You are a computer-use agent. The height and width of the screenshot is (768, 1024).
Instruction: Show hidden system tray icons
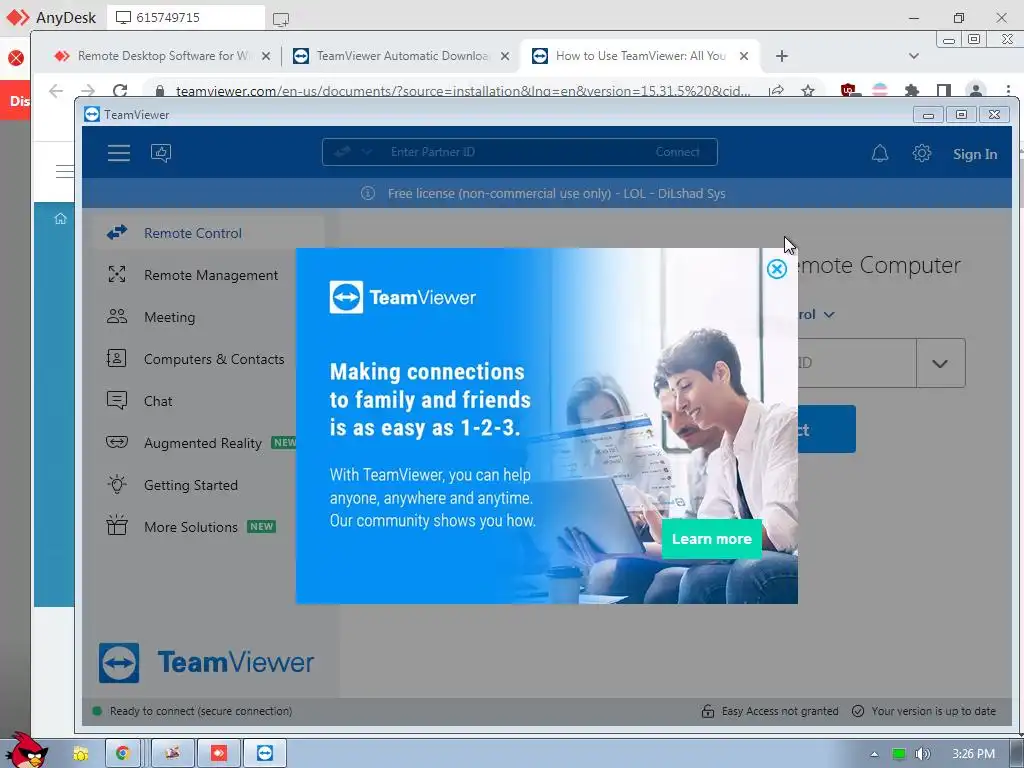tap(874, 754)
